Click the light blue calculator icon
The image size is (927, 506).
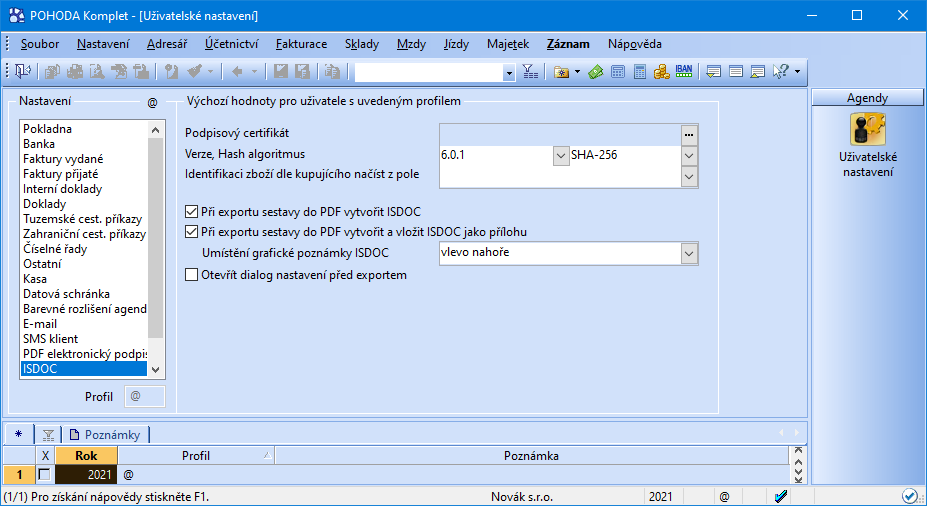(618, 72)
